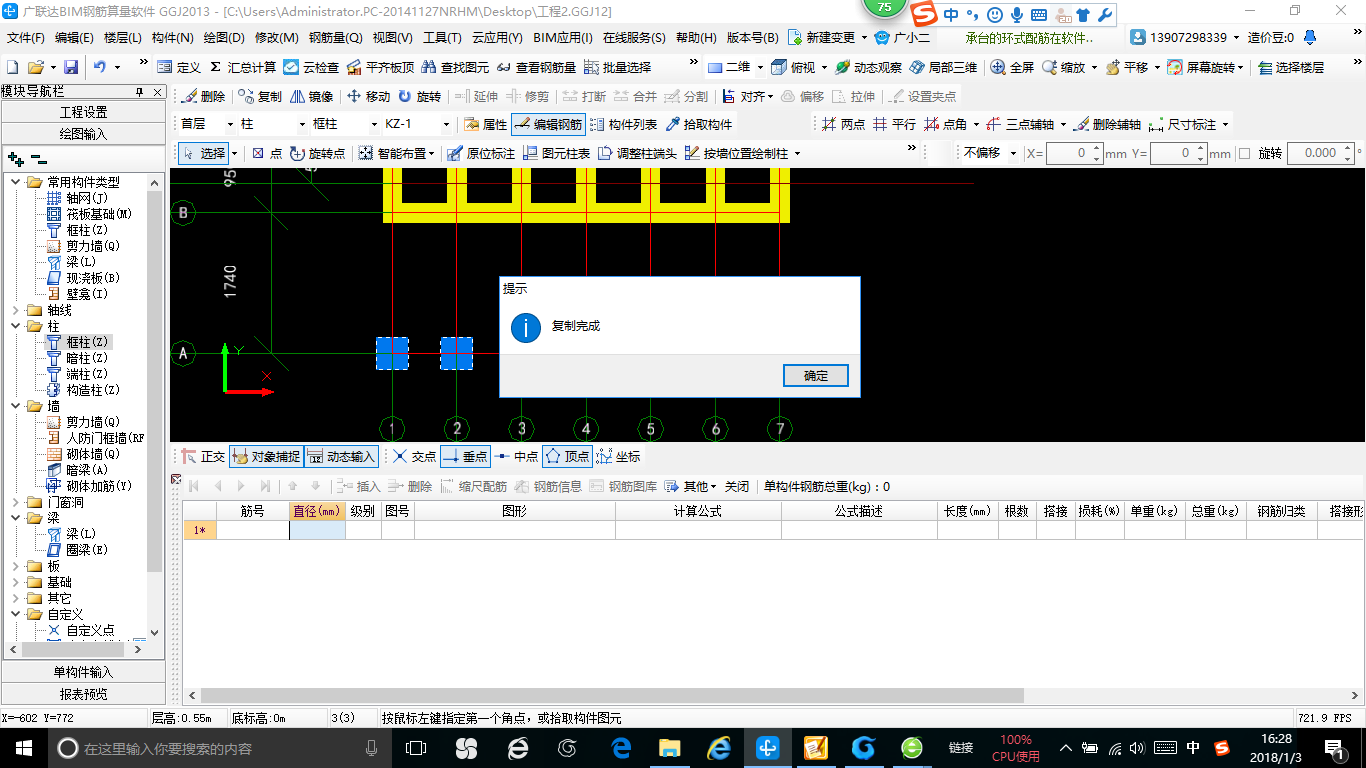Open 查找图元 tool
This screenshot has width=1366, height=768.
click(x=455, y=67)
